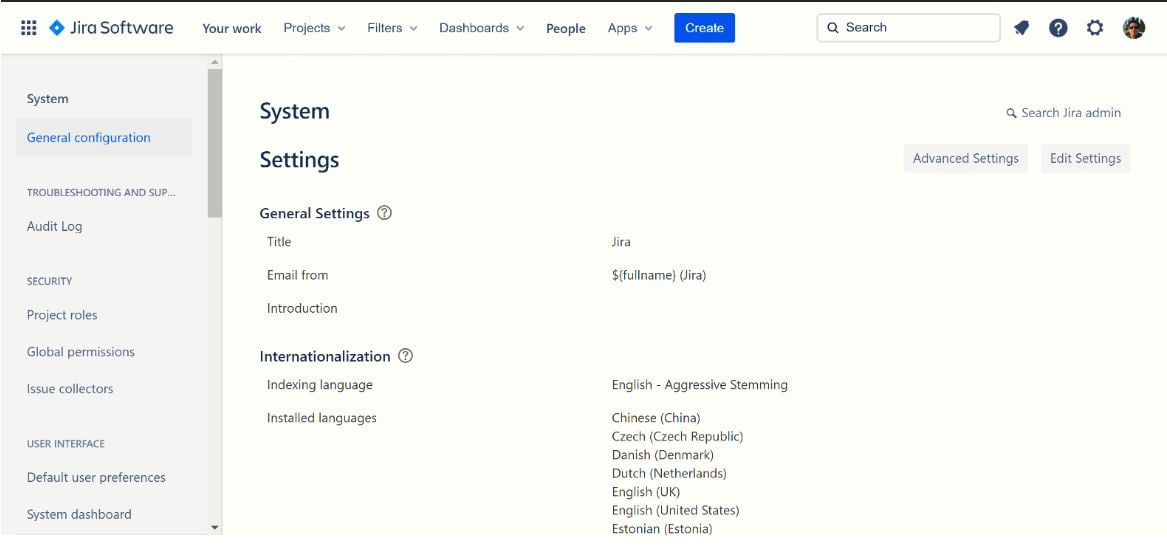Focus the top Search field
The height and width of the screenshot is (552, 1167).
(x=908, y=28)
